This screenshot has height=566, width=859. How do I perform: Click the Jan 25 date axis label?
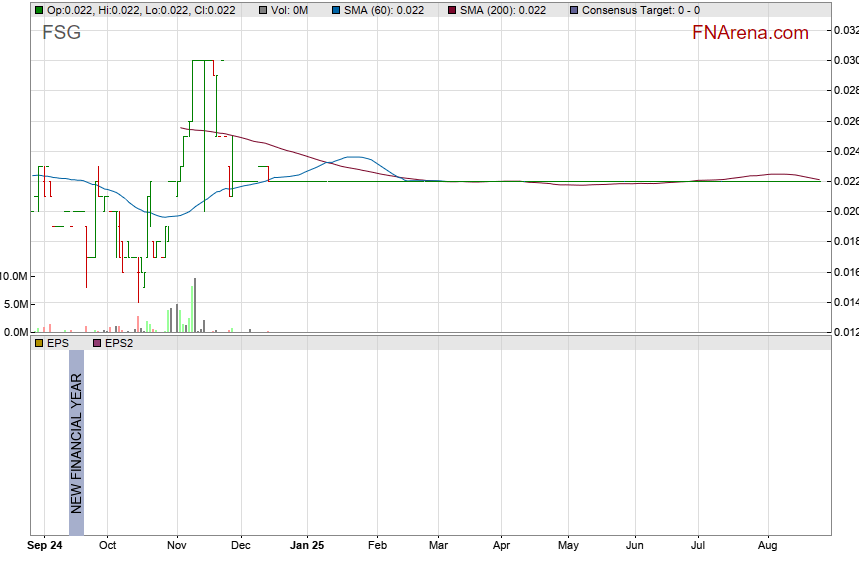(x=306, y=546)
